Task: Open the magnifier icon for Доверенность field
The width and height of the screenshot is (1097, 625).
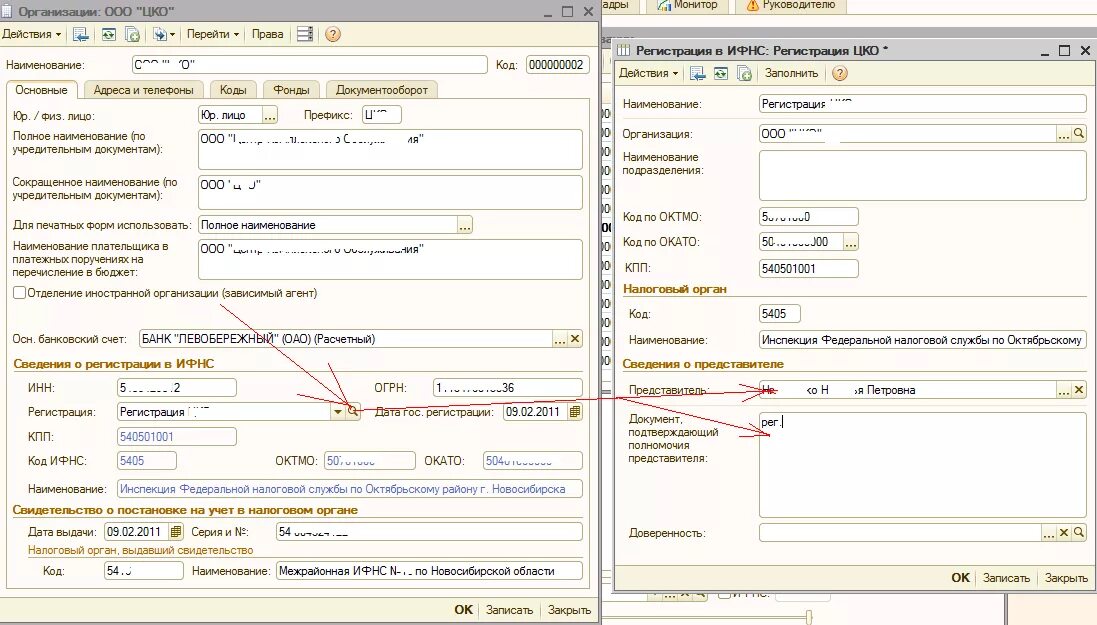Action: pos(1079,533)
